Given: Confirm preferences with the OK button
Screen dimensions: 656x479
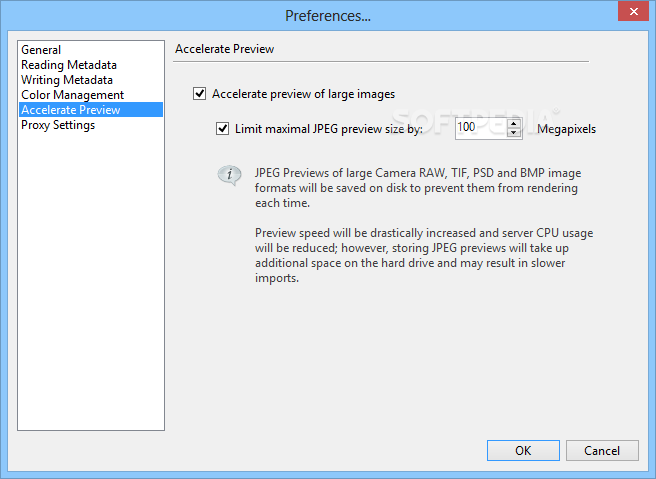Looking at the screenshot, I should 523,451.
